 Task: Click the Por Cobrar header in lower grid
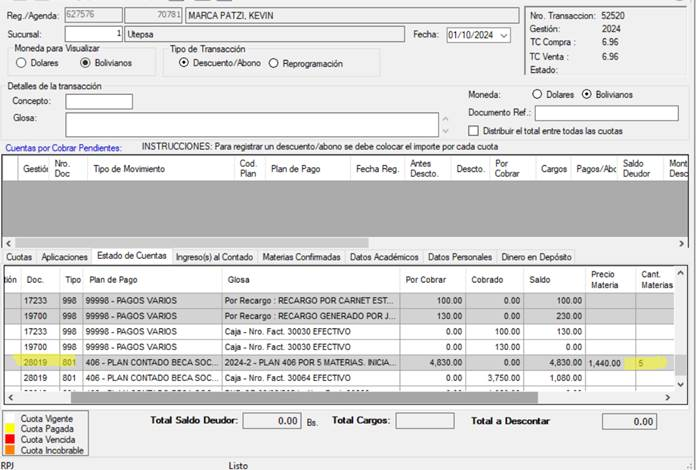click(x=433, y=280)
